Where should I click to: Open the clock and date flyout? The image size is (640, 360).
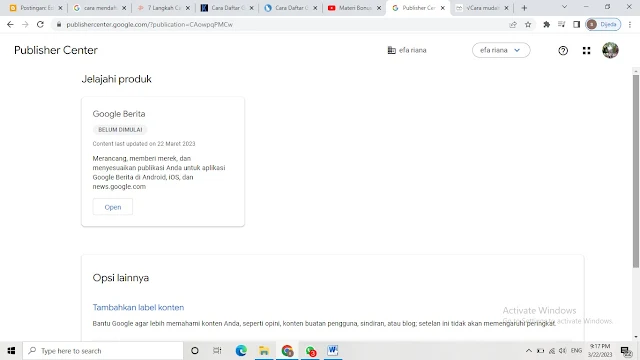(600, 351)
